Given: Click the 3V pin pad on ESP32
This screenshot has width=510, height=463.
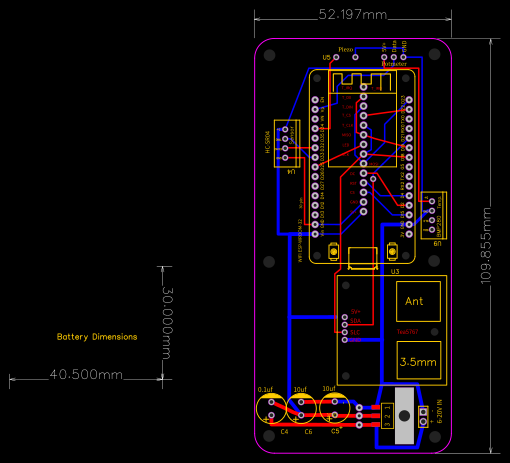Looking at the screenshot, I should click(x=409, y=234).
